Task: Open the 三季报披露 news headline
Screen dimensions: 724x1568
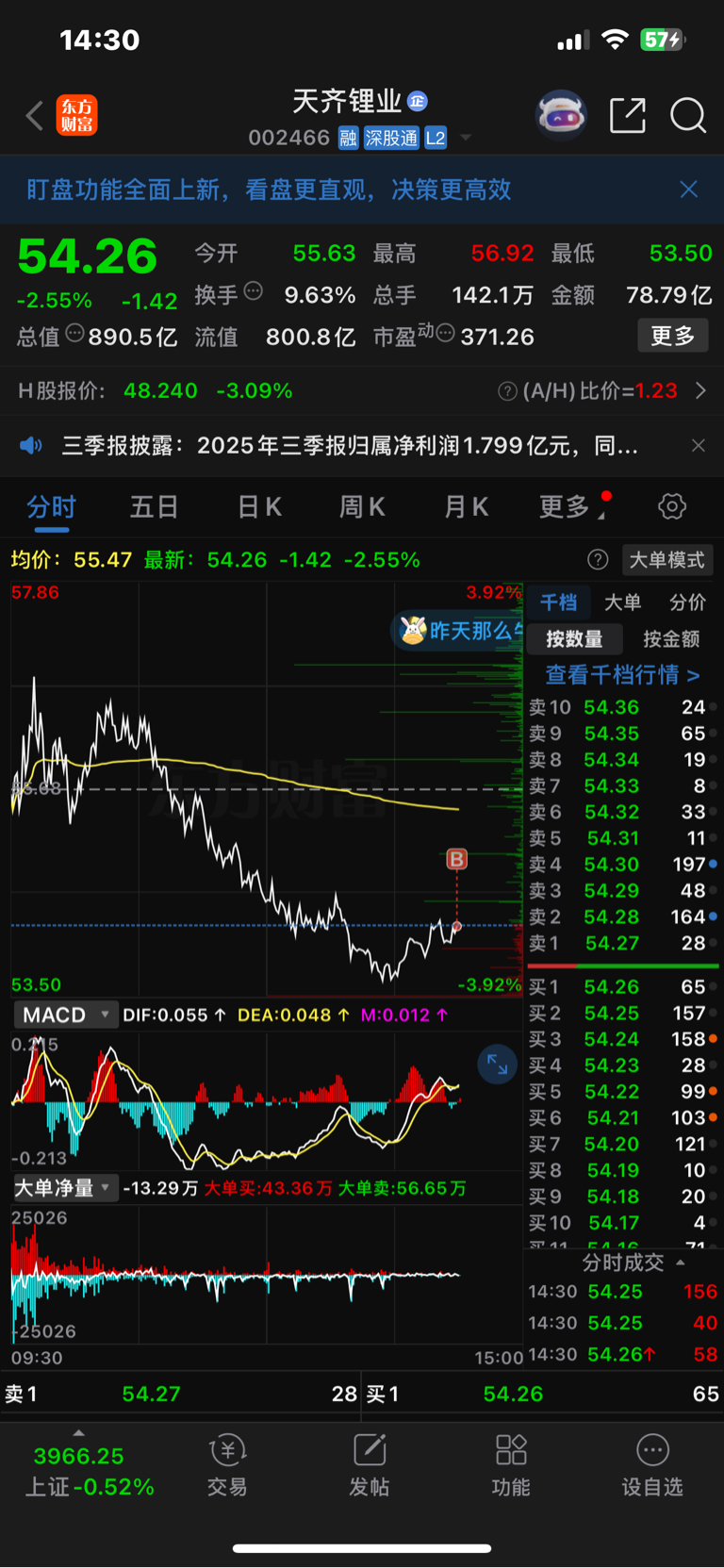Action: pos(350,445)
